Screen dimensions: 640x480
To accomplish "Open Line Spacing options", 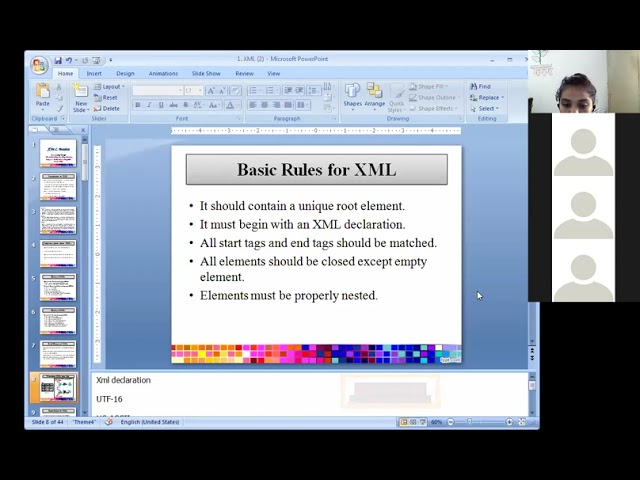I will click(313, 90).
